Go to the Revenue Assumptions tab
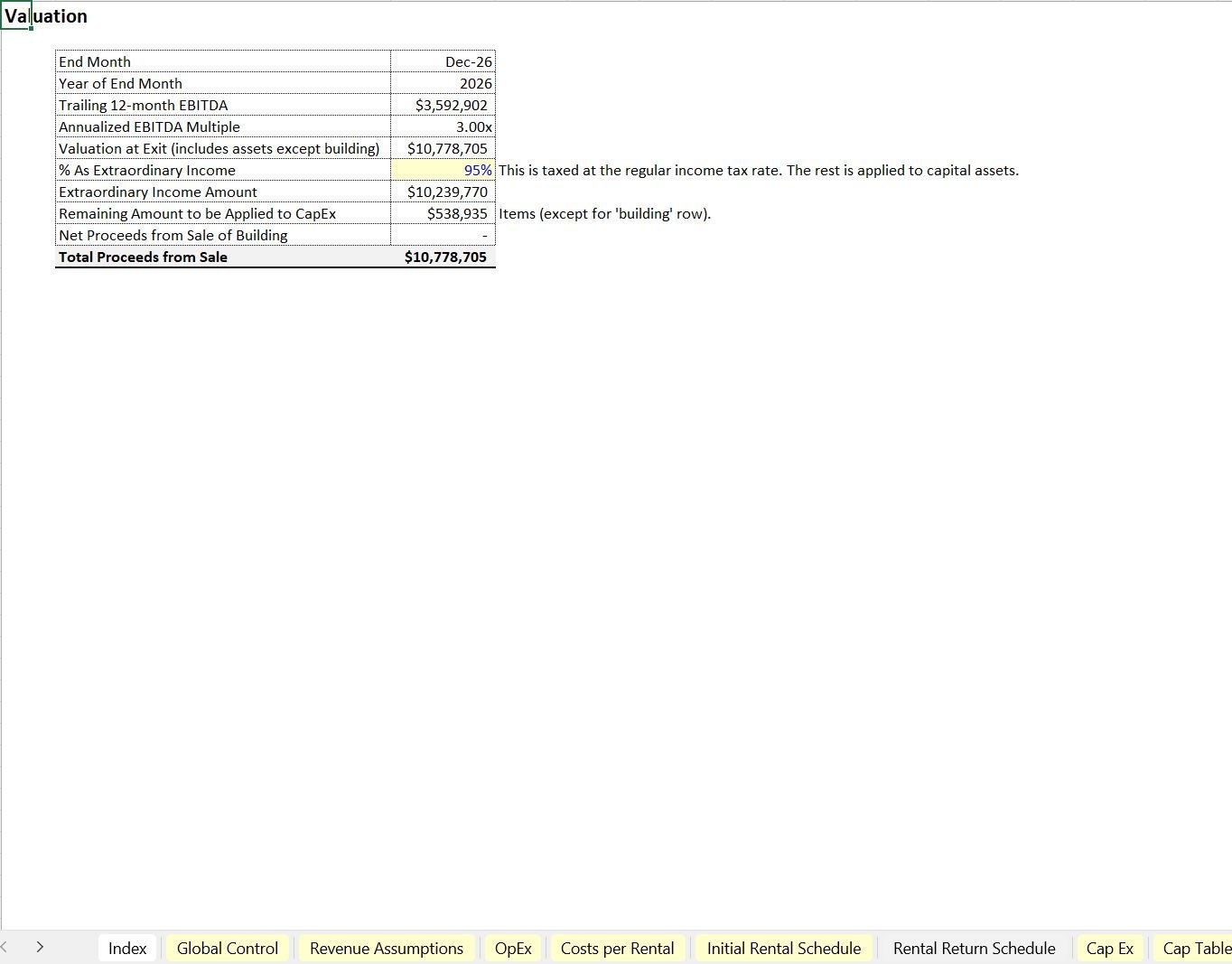 pos(386,948)
